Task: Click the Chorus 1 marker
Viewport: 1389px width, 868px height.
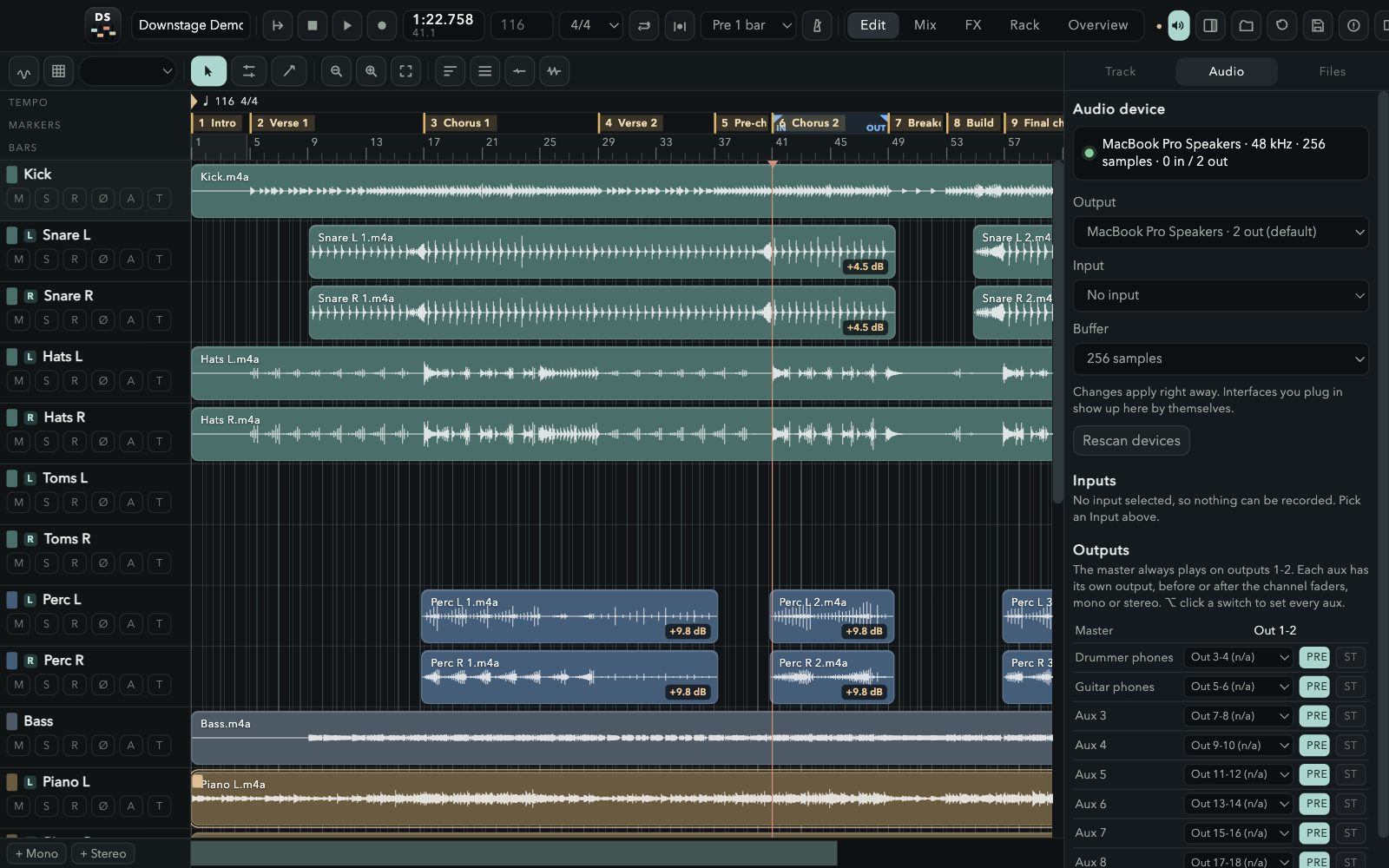Action: (x=460, y=123)
